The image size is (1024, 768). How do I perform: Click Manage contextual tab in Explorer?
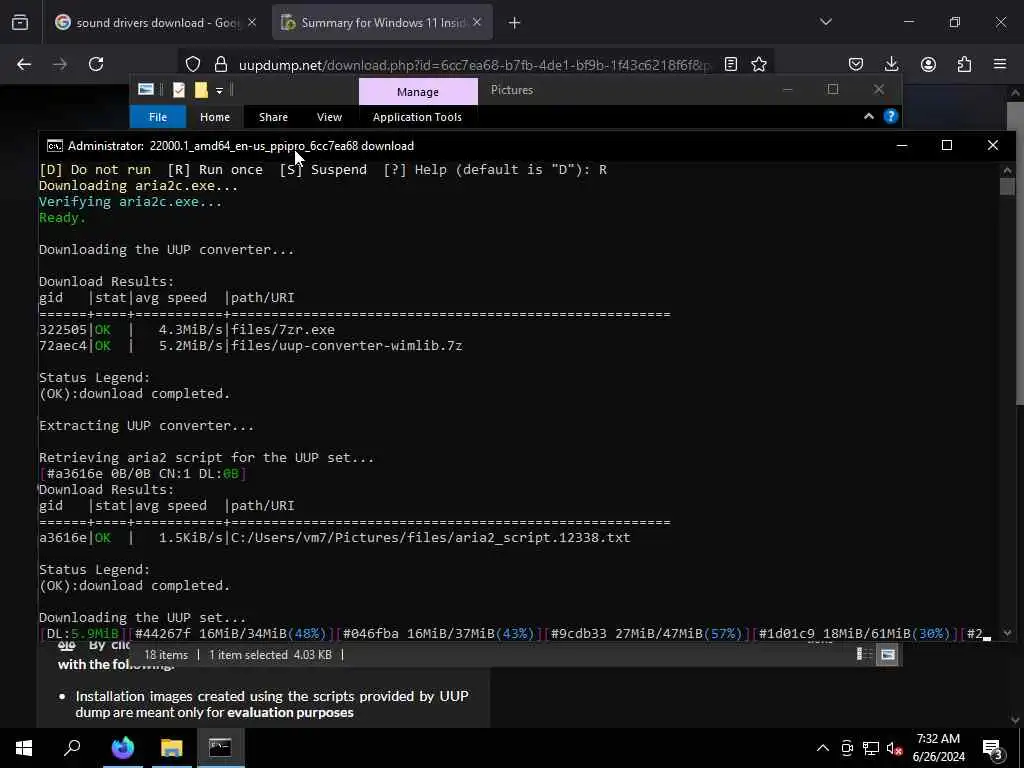[418, 92]
